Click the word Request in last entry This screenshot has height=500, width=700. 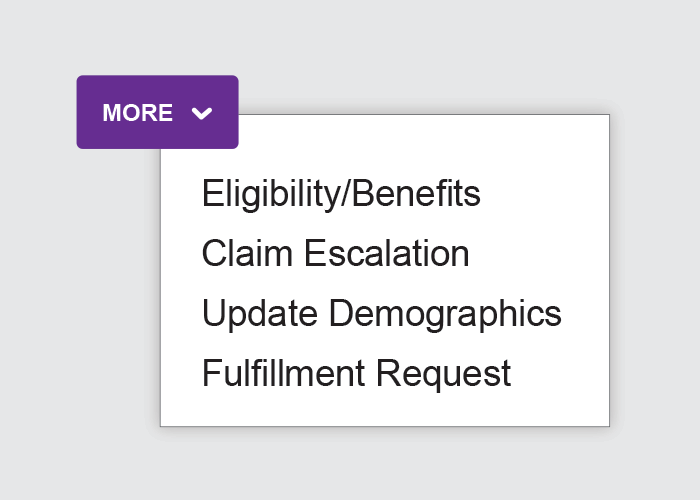pyautogui.click(x=443, y=374)
